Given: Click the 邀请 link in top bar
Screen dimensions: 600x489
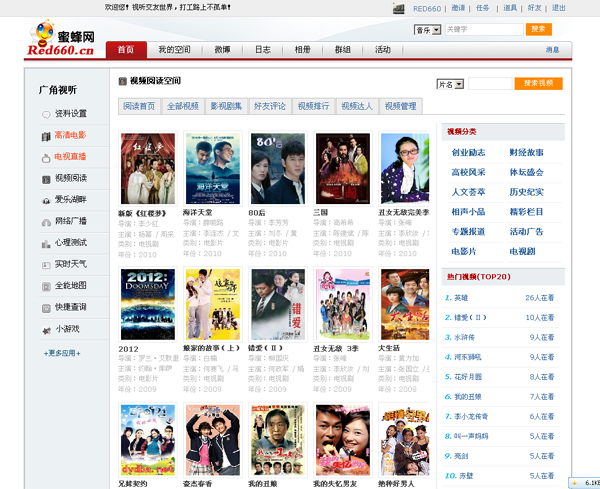Looking at the screenshot, I should pos(458,8).
